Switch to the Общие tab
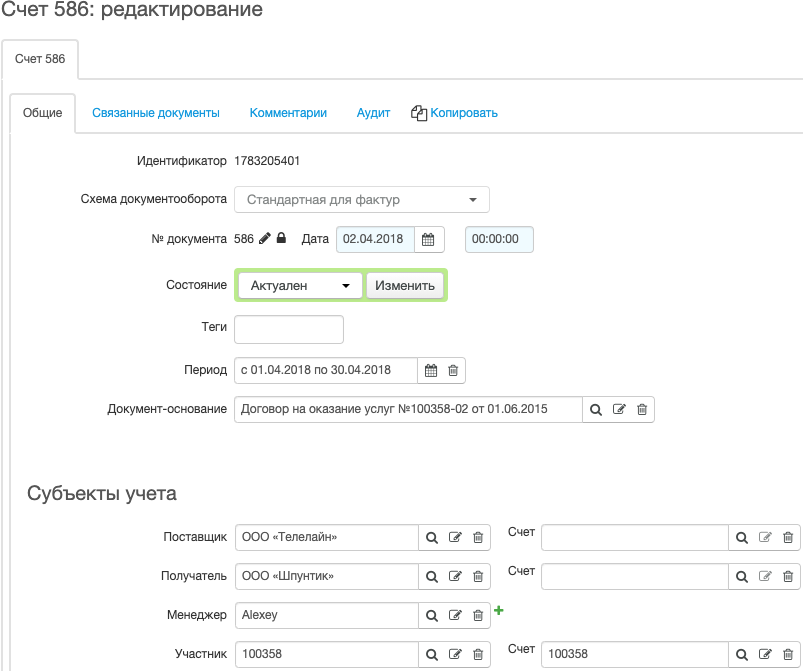This screenshot has height=671, width=803. pos(43,113)
